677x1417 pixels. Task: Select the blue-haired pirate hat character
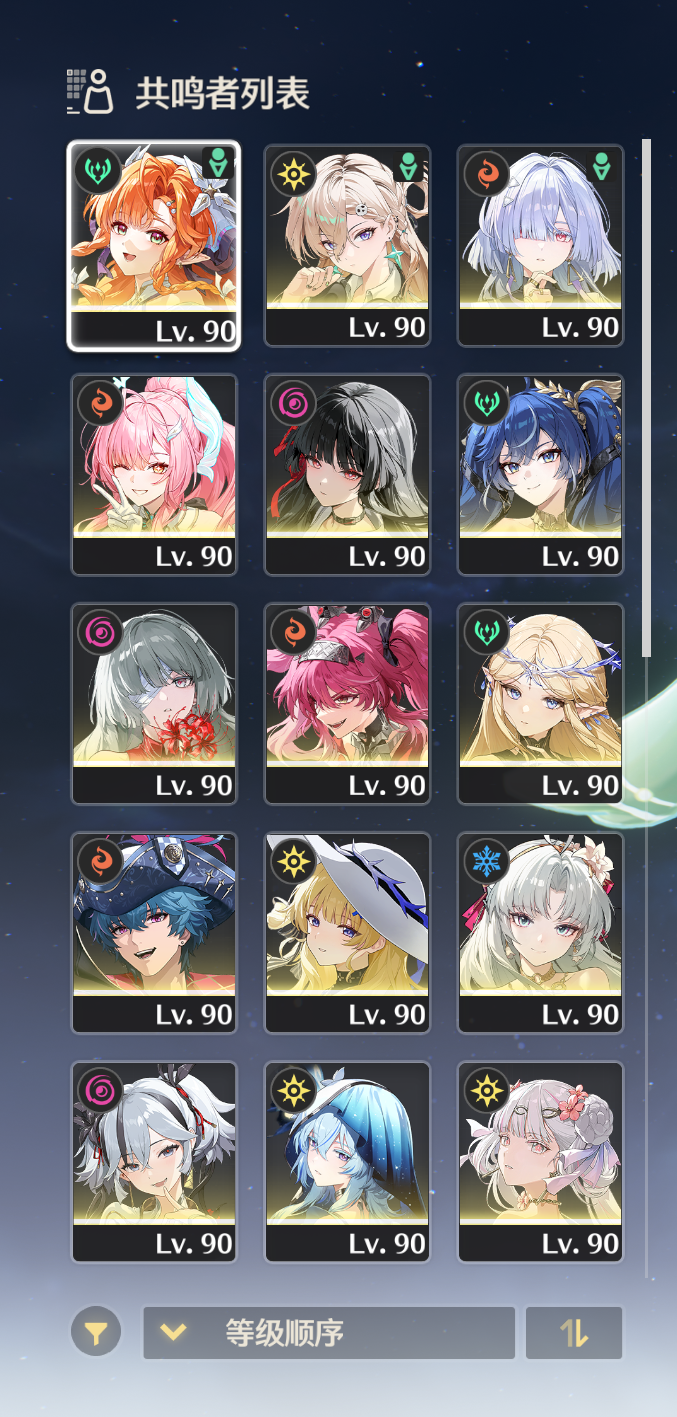(x=154, y=933)
